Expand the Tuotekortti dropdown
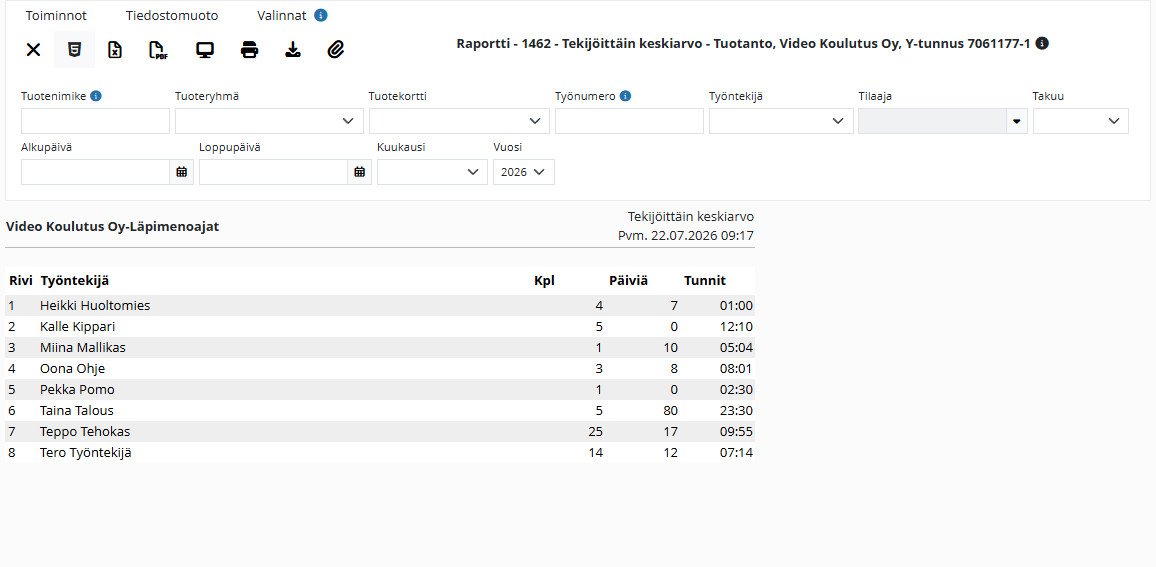This screenshot has width=1156, height=567. tap(459, 121)
